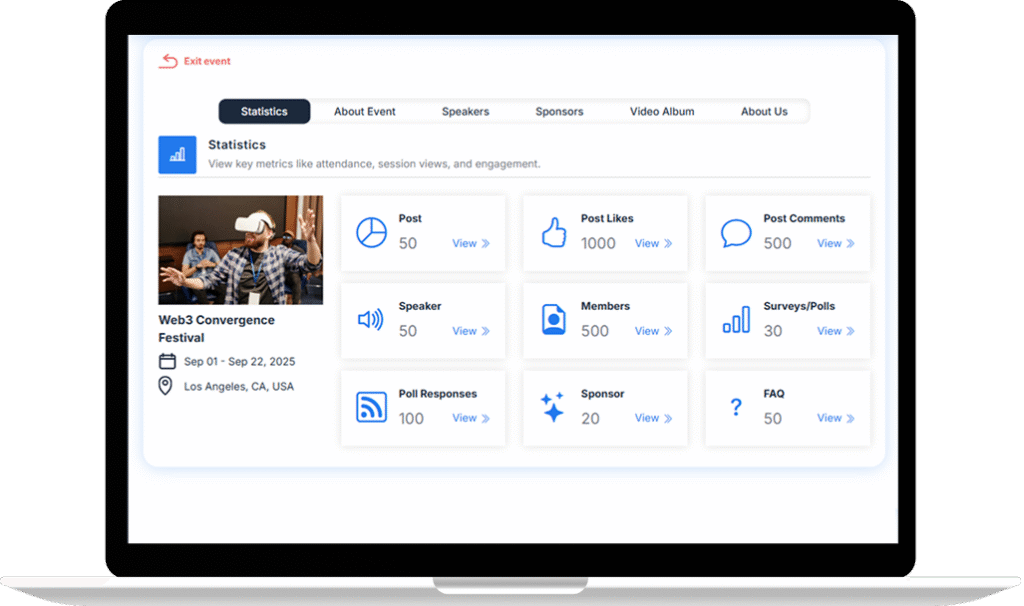The height and width of the screenshot is (606, 1024).
Task: Click the FAQ card label
Action: 774,394
